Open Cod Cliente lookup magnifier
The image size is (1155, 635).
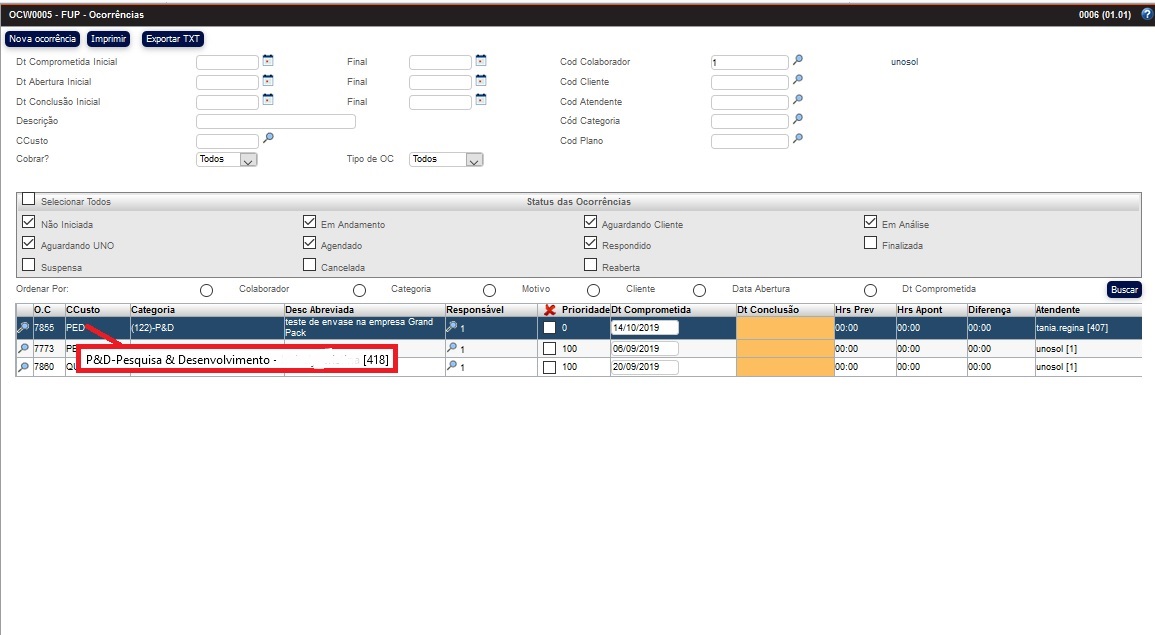click(798, 81)
